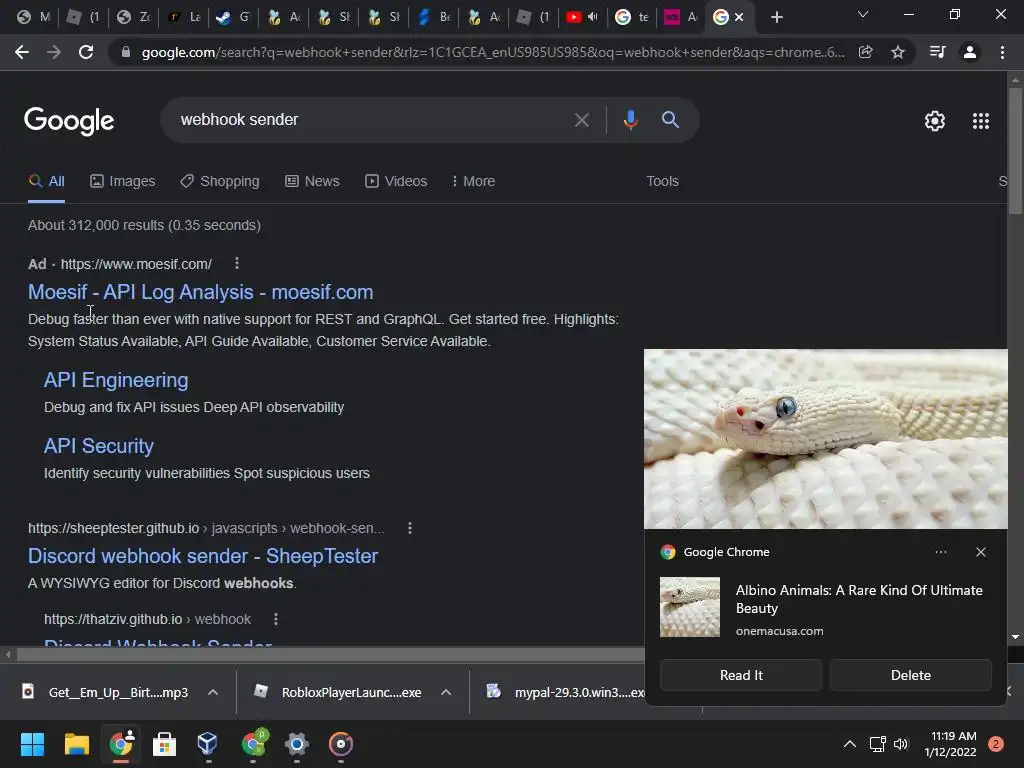1024x768 pixels.
Task: Open search Tools
Action: click(662, 182)
